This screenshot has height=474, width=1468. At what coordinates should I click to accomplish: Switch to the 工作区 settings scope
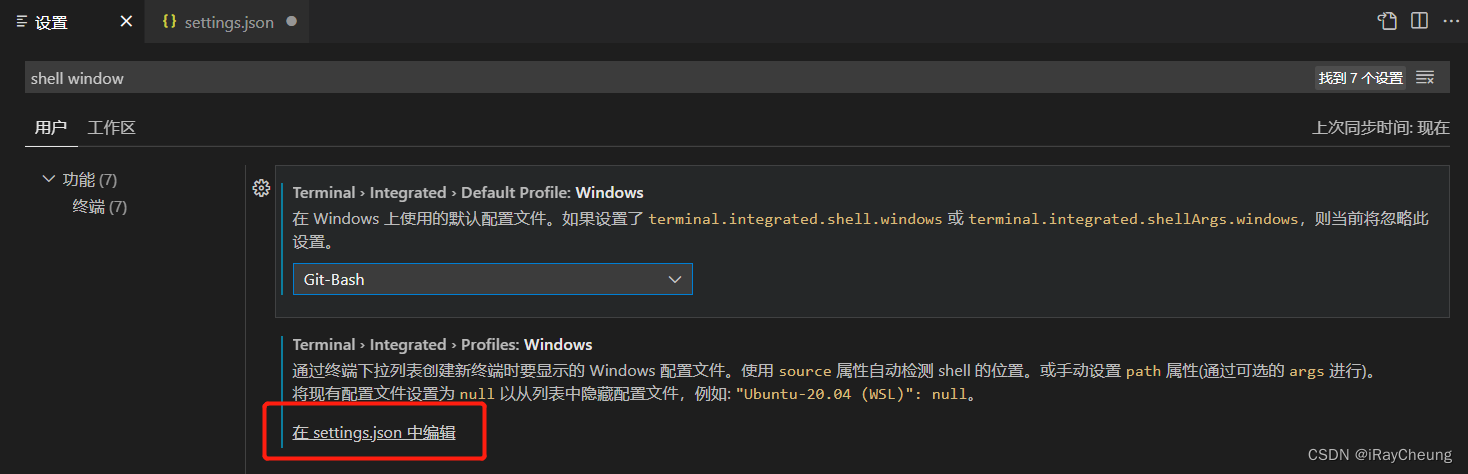point(111,127)
